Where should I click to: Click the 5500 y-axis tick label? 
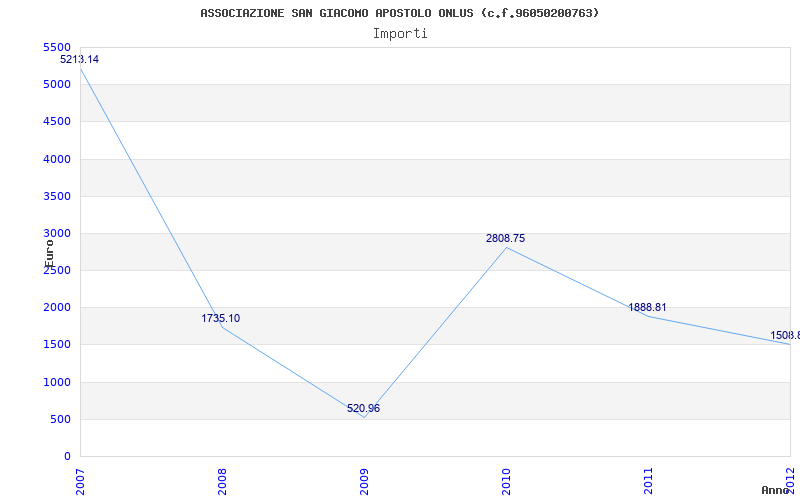(57, 47)
